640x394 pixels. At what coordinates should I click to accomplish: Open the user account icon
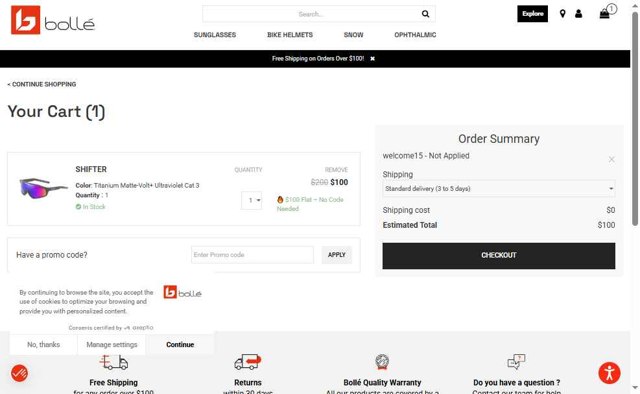click(x=578, y=14)
